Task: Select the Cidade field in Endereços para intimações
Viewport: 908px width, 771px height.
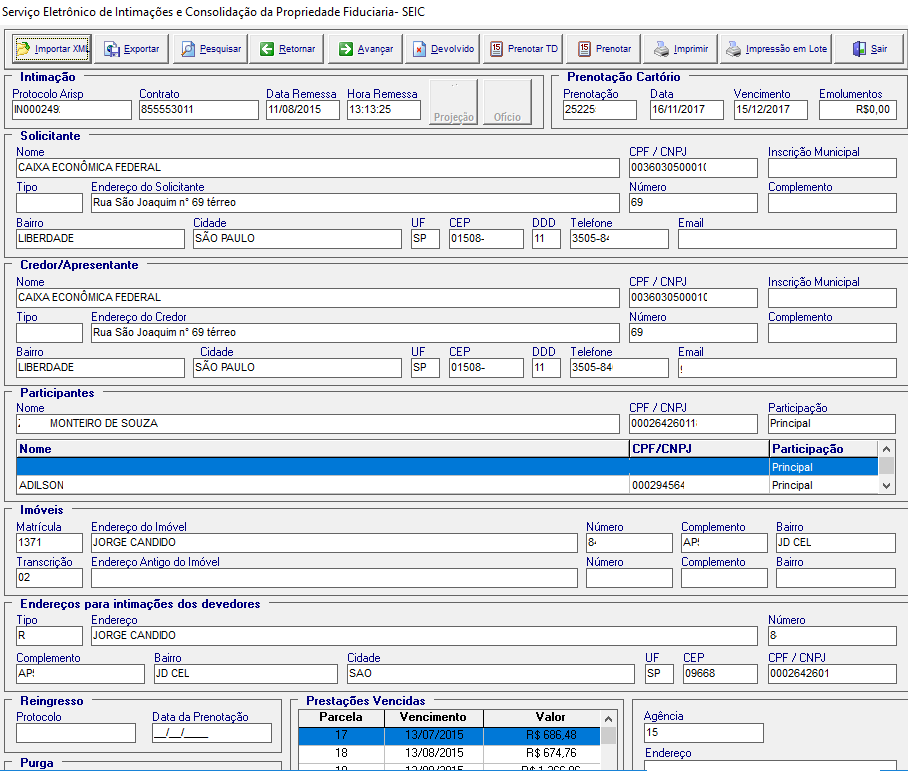Action: point(490,674)
